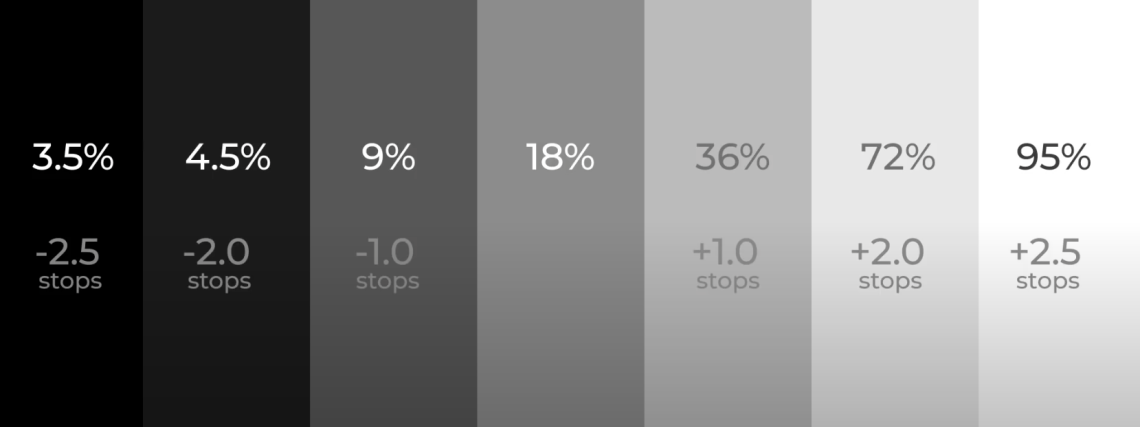This screenshot has height=427, width=1140.
Task: Click the 3.5% reflectance label
Action: tap(73, 157)
